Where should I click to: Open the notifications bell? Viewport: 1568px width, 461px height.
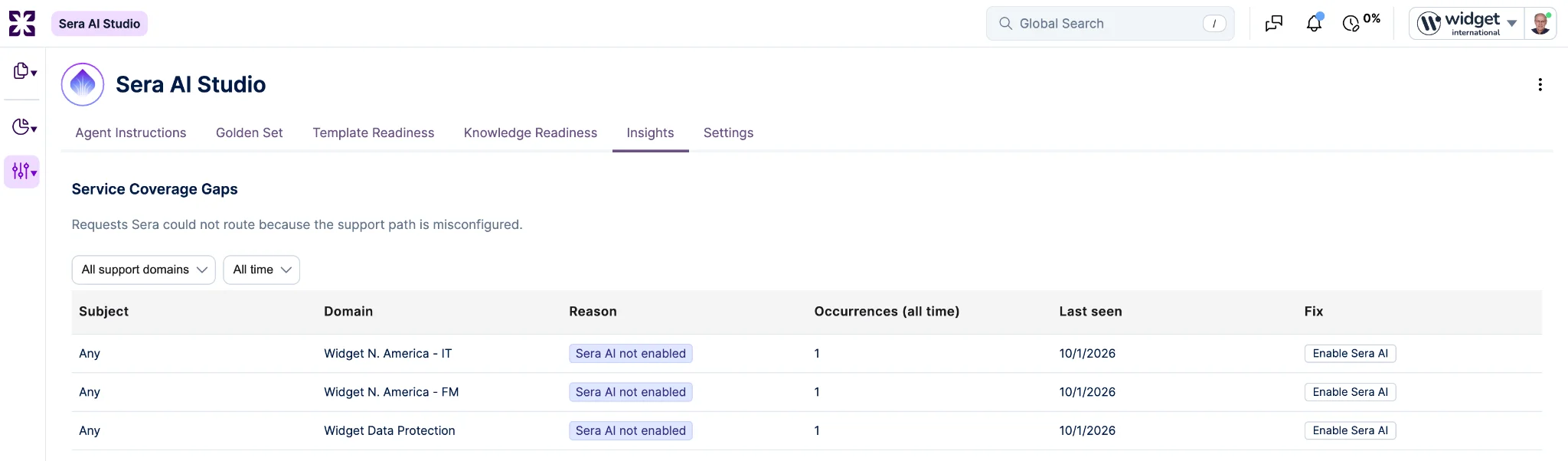pyautogui.click(x=1314, y=24)
